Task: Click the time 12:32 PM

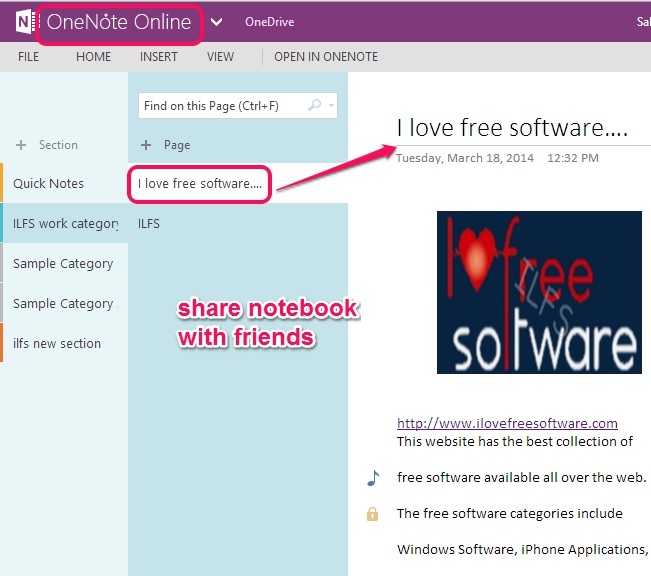Action: pyautogui.click(x=573, y=158)
